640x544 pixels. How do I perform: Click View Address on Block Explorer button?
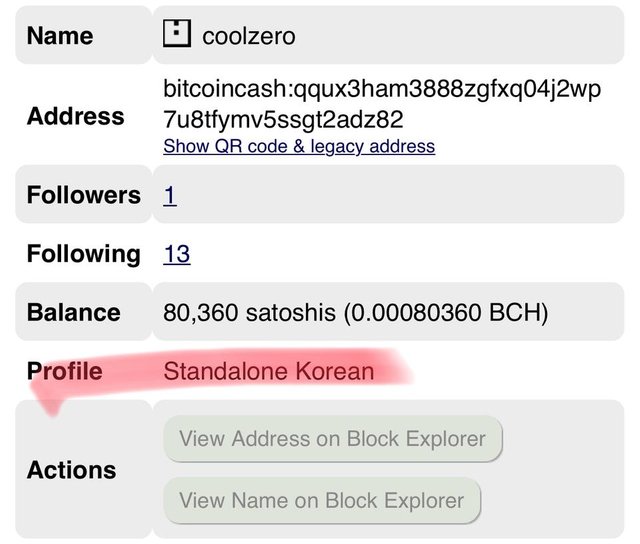(x=333, y=439)
